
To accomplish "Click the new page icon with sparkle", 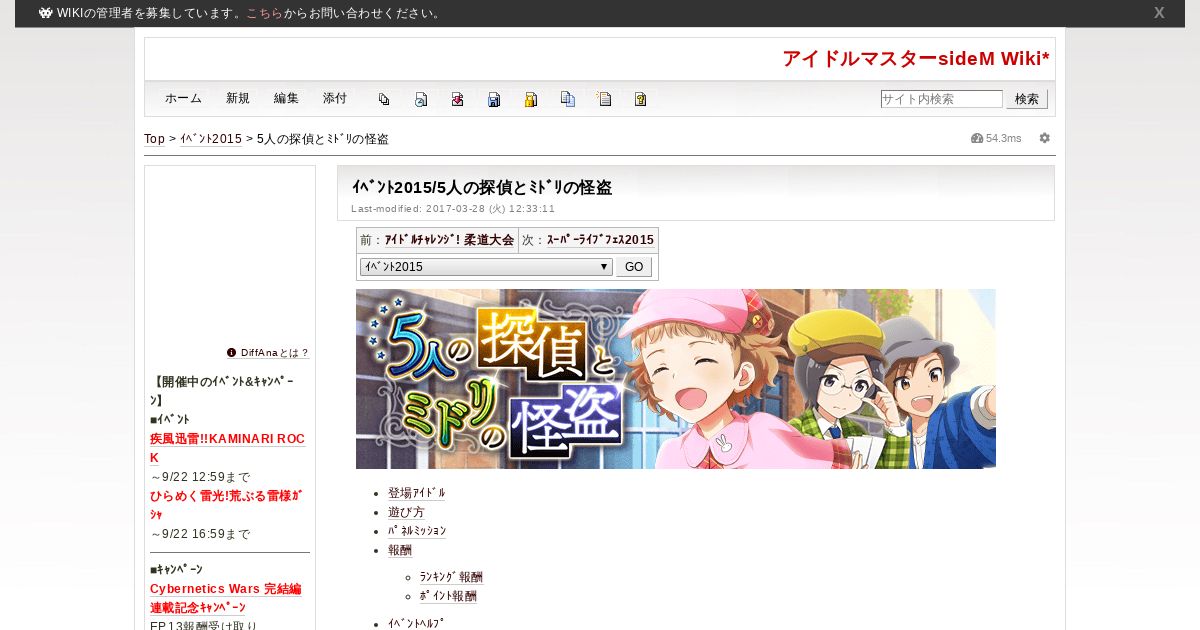I will [x=604, y=99].
